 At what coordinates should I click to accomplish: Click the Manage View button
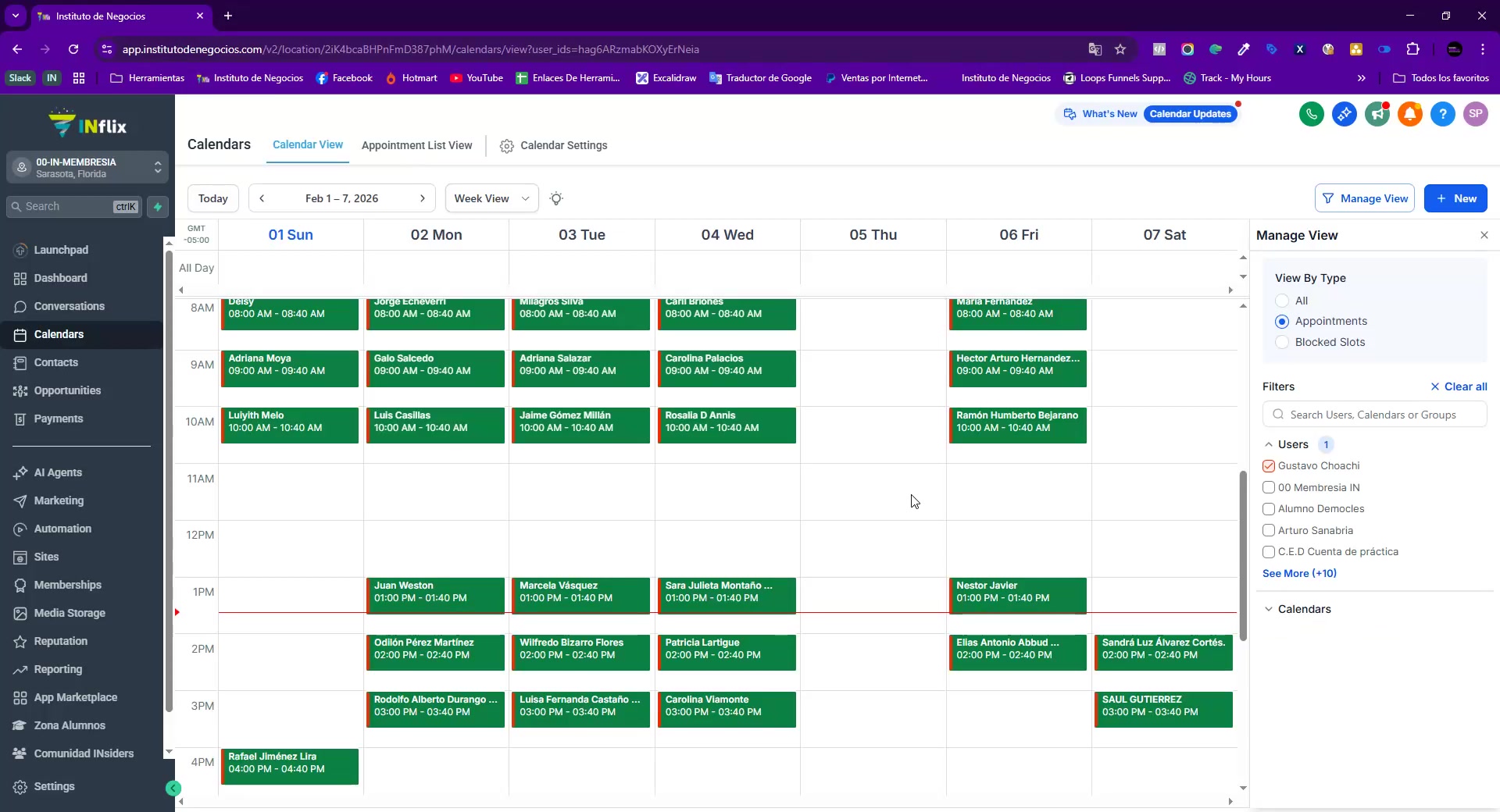pyautogui.click(x=1366, y=198)
